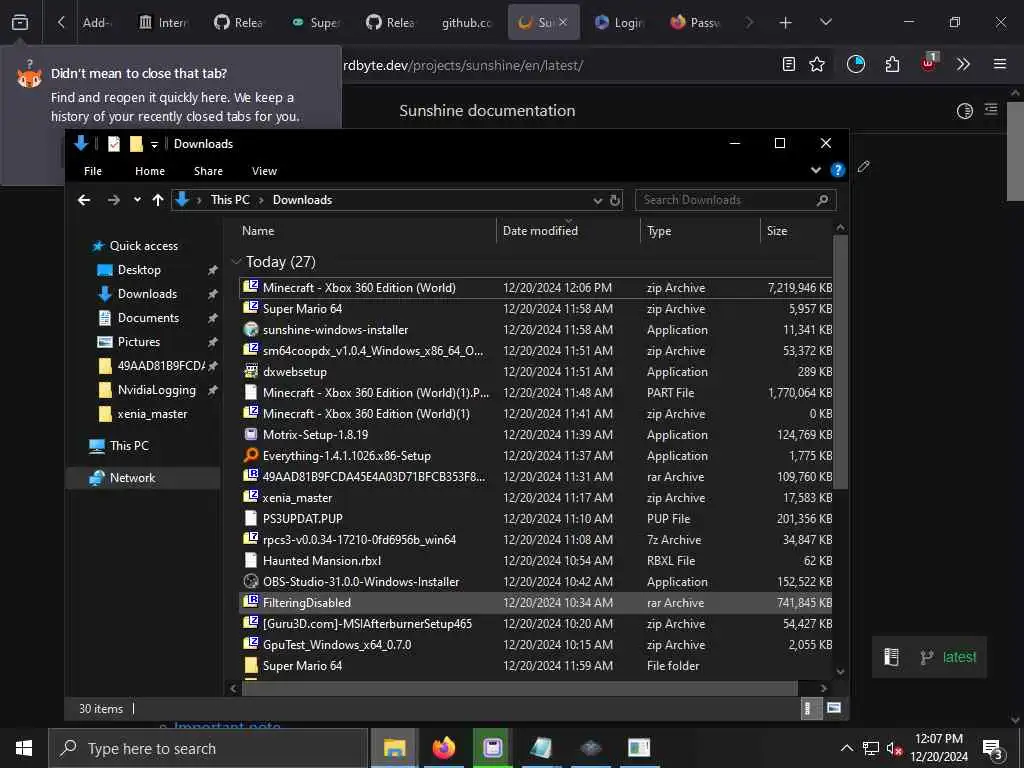Select the OBS-Studio-31.0.0-Windows-Installer file
The height and width of the screenshot is (768, 1024).
click(x=536, y=581)
